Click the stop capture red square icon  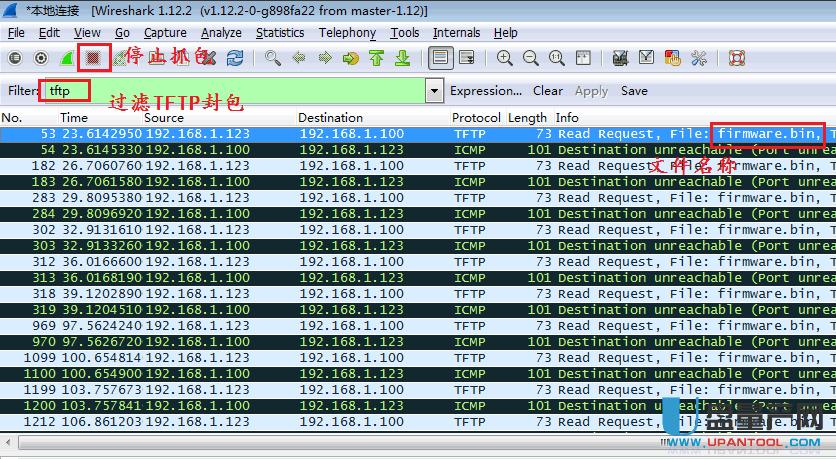coord(93,58)
